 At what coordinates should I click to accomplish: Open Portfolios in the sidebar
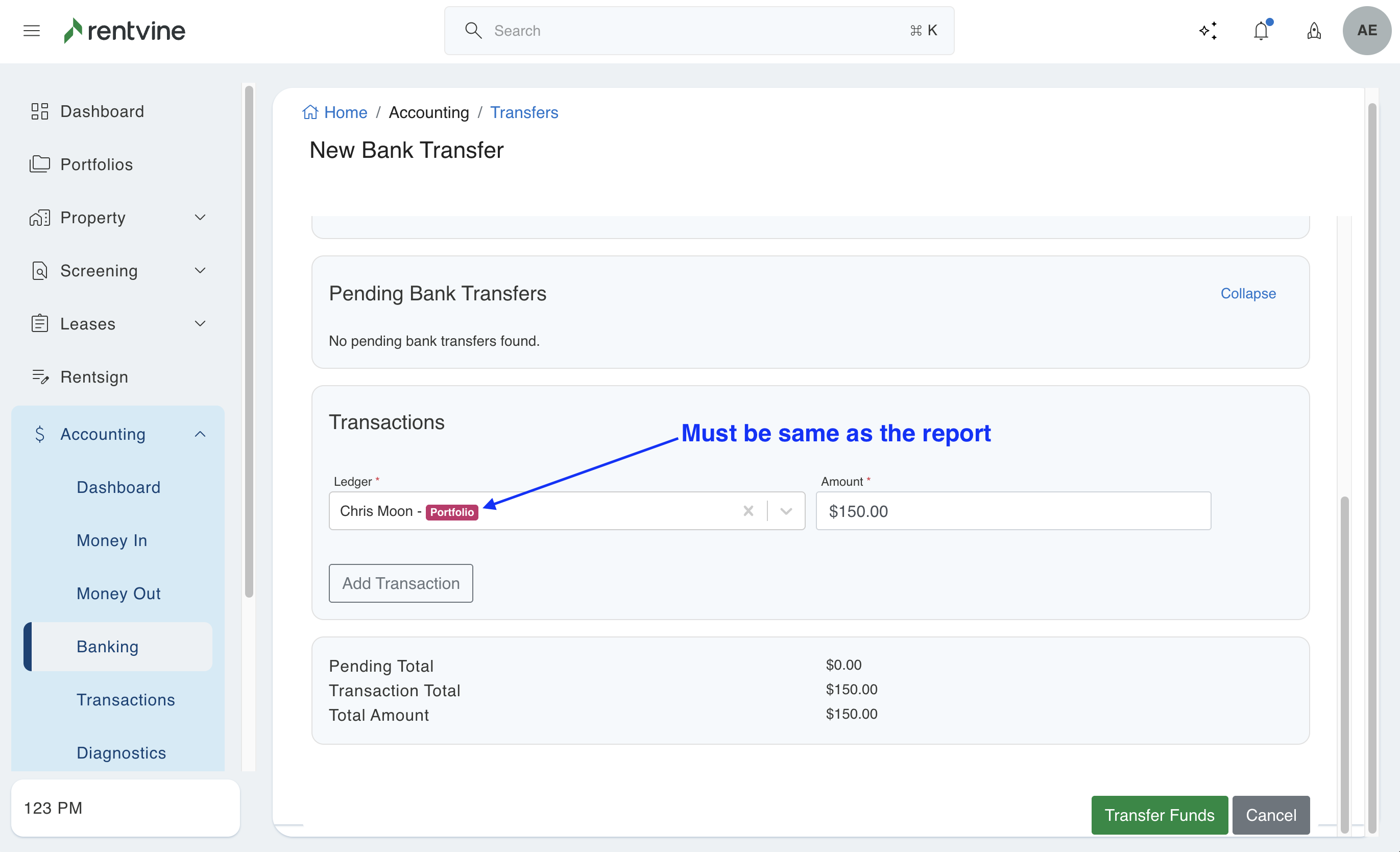pos(96,165)
